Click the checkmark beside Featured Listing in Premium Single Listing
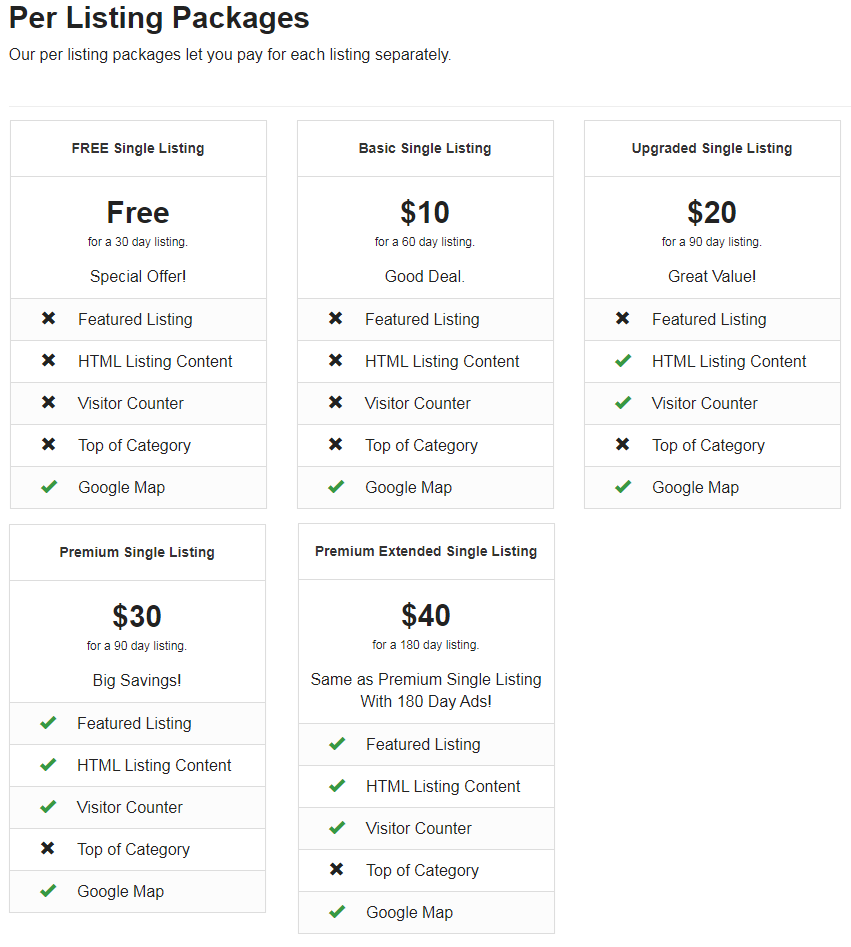Viewport: 851px width, 947px height. click(x=48, y=722)
